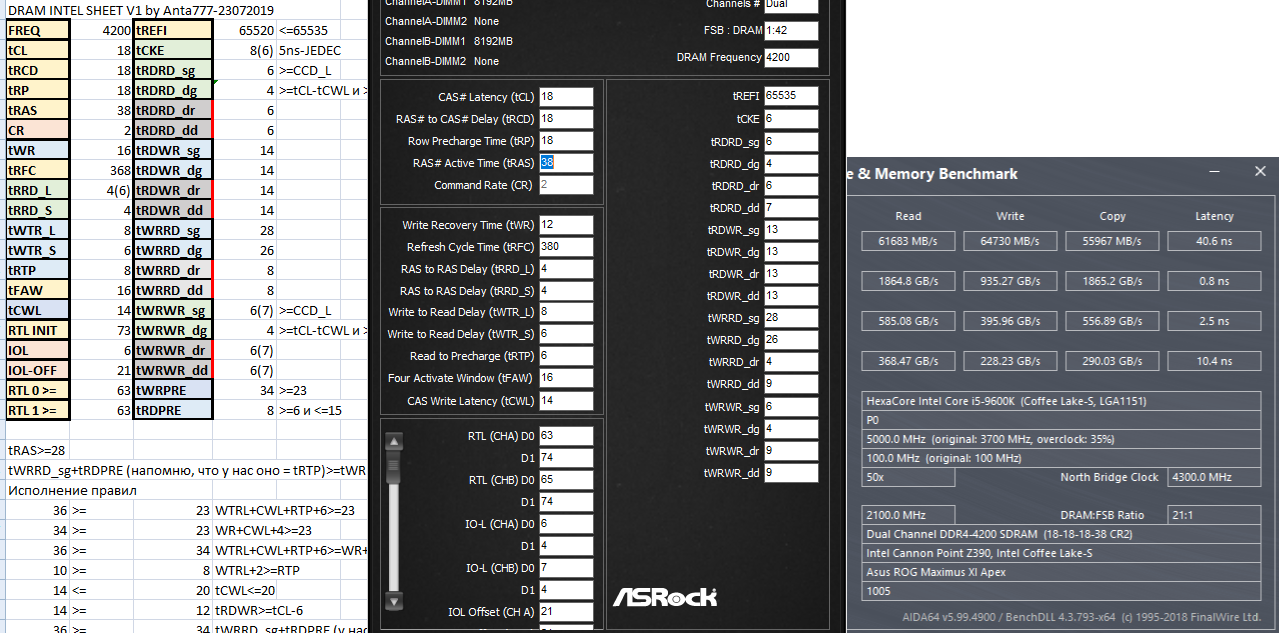The image size is (1279, 633).
Task: Click the tCKE field in ASRock panel
Action: click(x=791, y=119)
